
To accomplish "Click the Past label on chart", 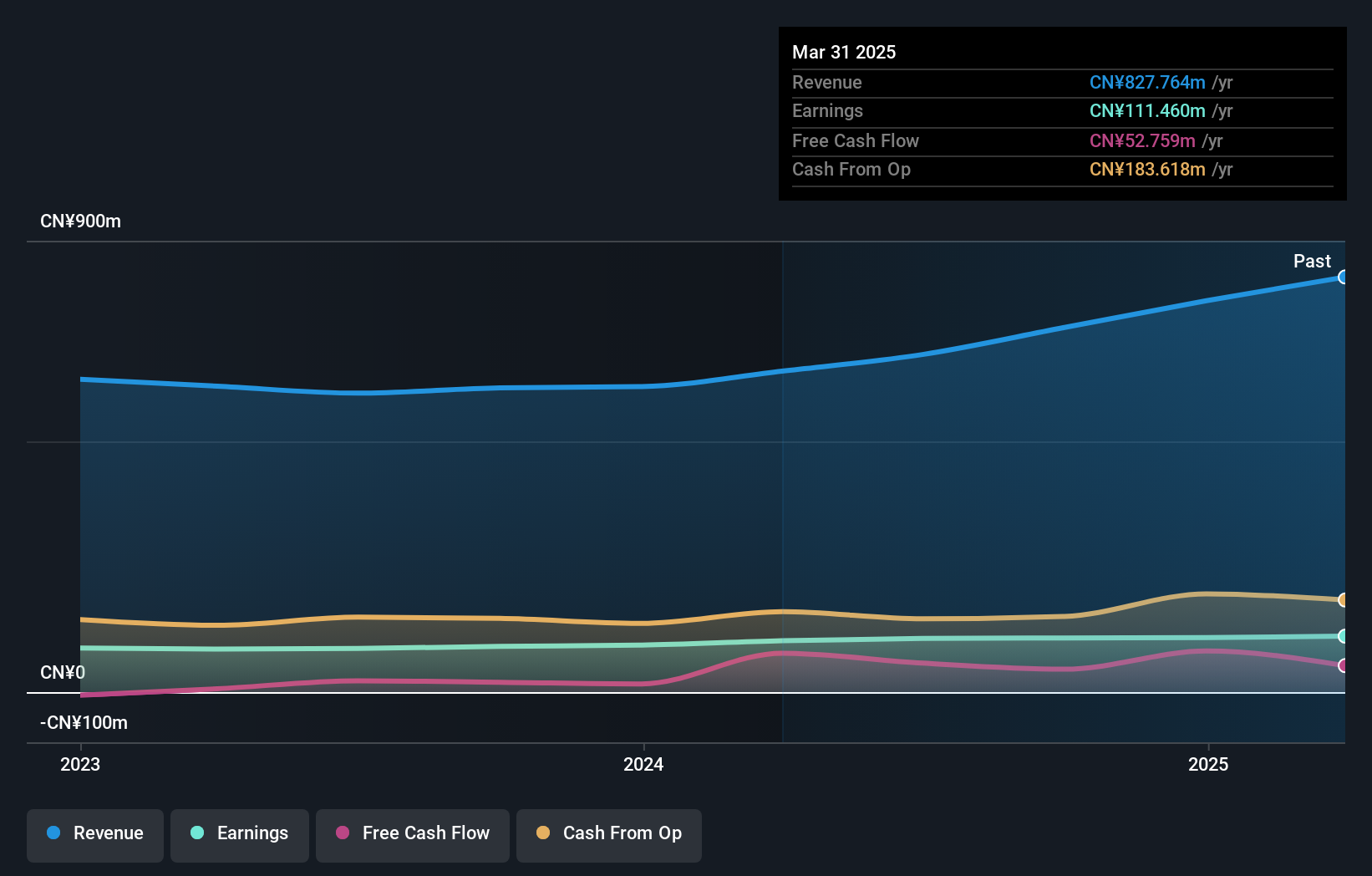I will click(1312, 261).
